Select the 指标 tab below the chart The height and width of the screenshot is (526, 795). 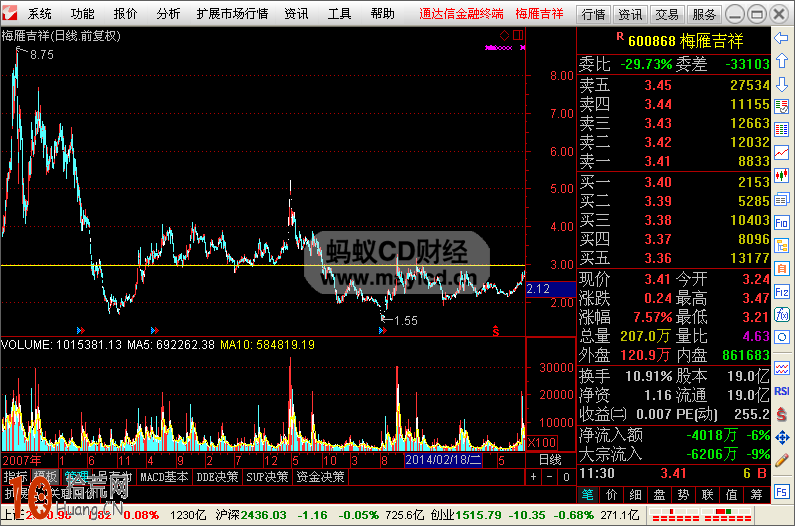[x=16, y=477]
